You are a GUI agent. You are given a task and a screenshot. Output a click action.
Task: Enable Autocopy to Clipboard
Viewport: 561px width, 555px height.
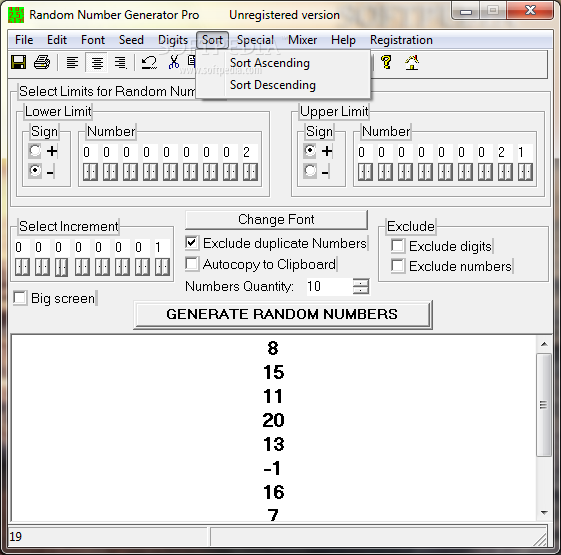tap(192, 264)
